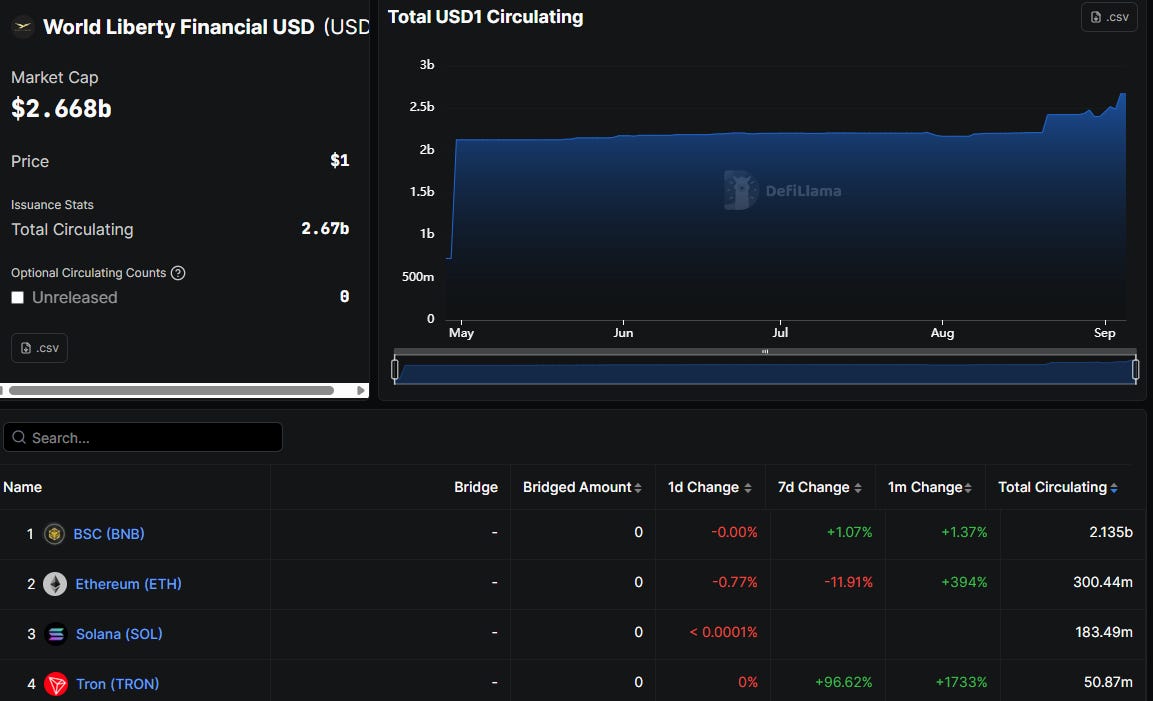Viewport: 1153px width, 701px height.
Task: Click the Bridge column header
Action: (476, 487)
